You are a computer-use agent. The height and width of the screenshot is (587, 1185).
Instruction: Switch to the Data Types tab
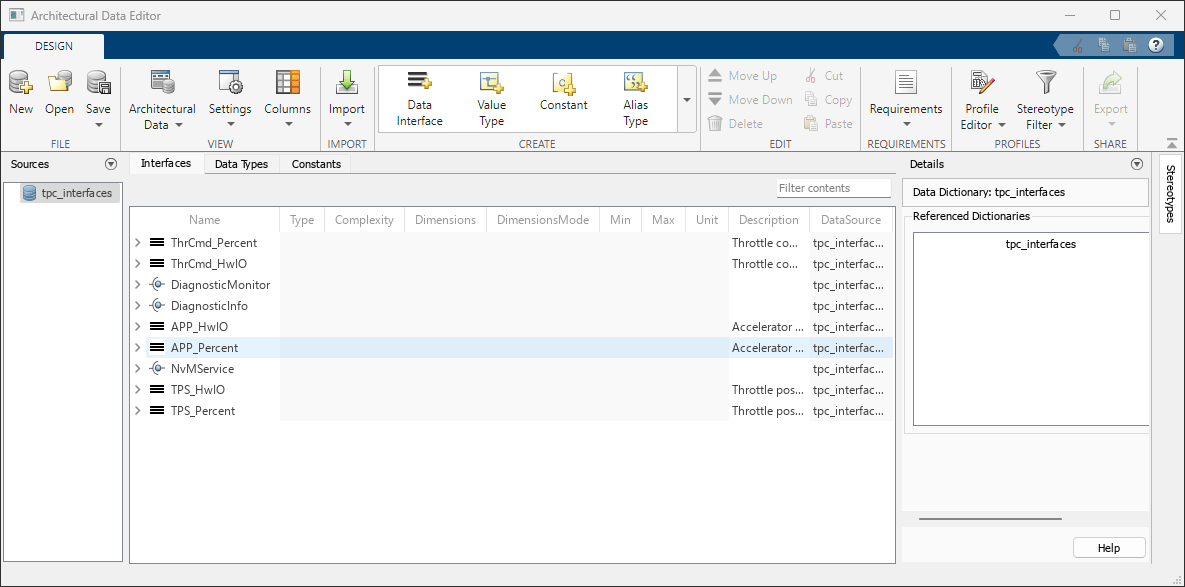tap(241, 164)
